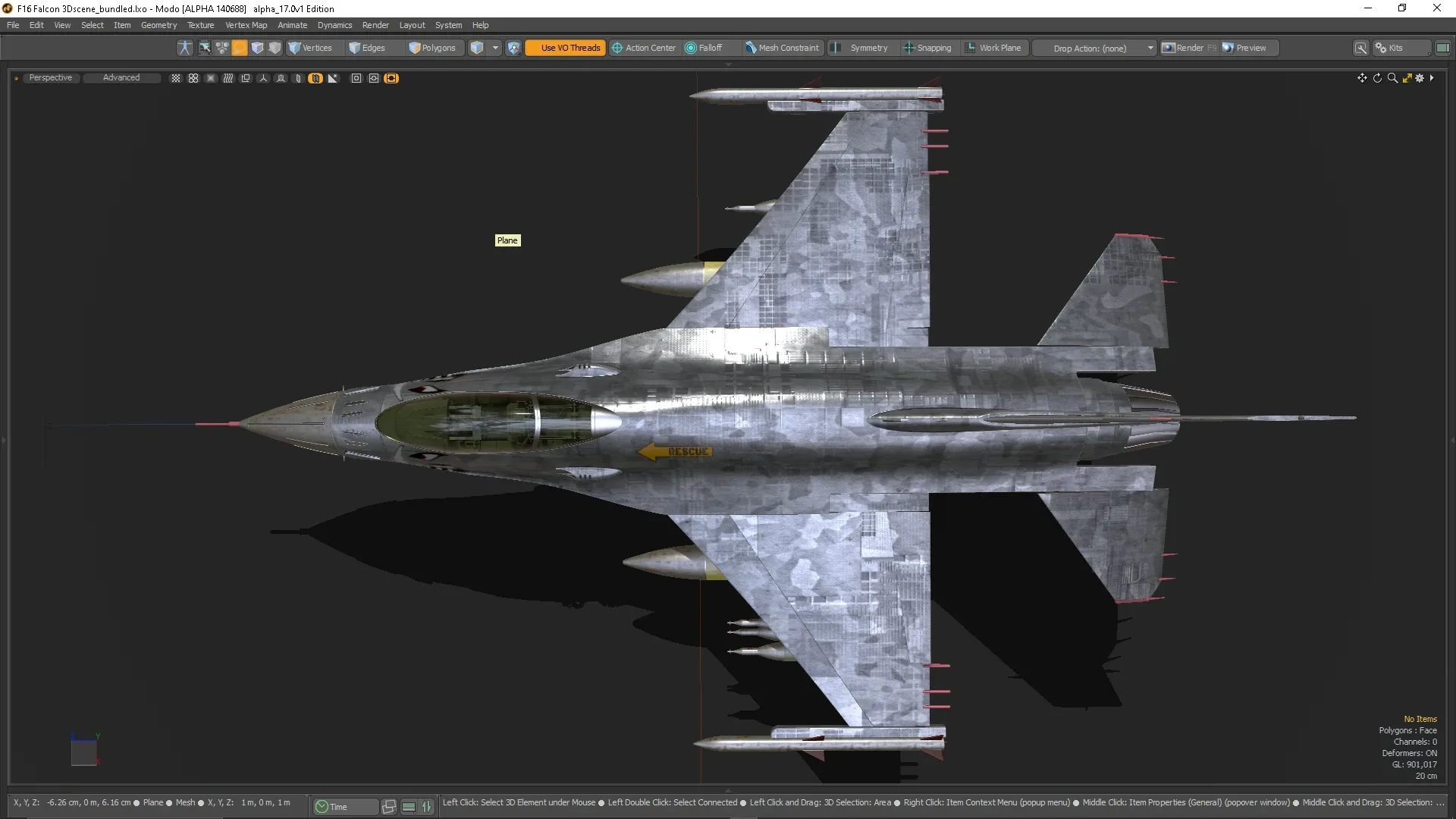This screenshot has width=1456, height=819.
Task: Toggle the highlighted orange double-sided viewport icon
Action: (x=315, y=78)
